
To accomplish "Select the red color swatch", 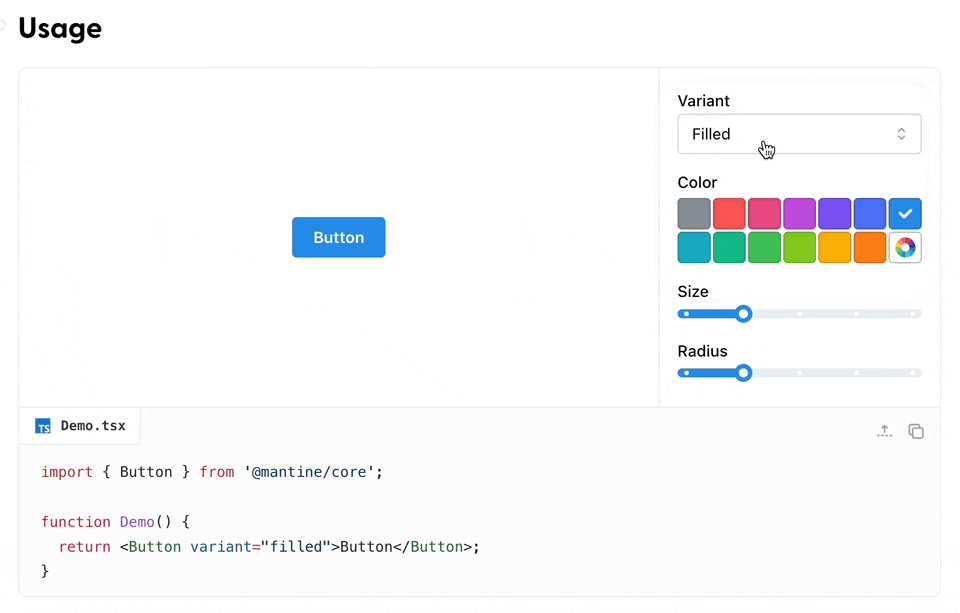I will coord(729,213).
